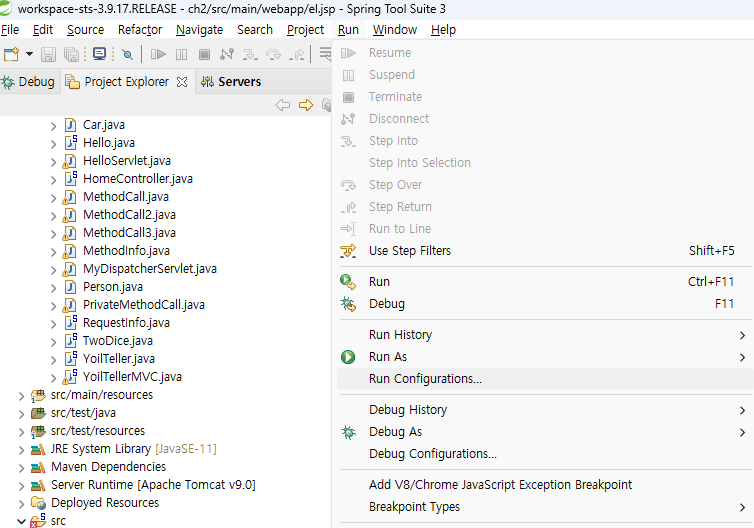
Task: Expand the HomeController.java tree node
Action: [x=53, y=180]
